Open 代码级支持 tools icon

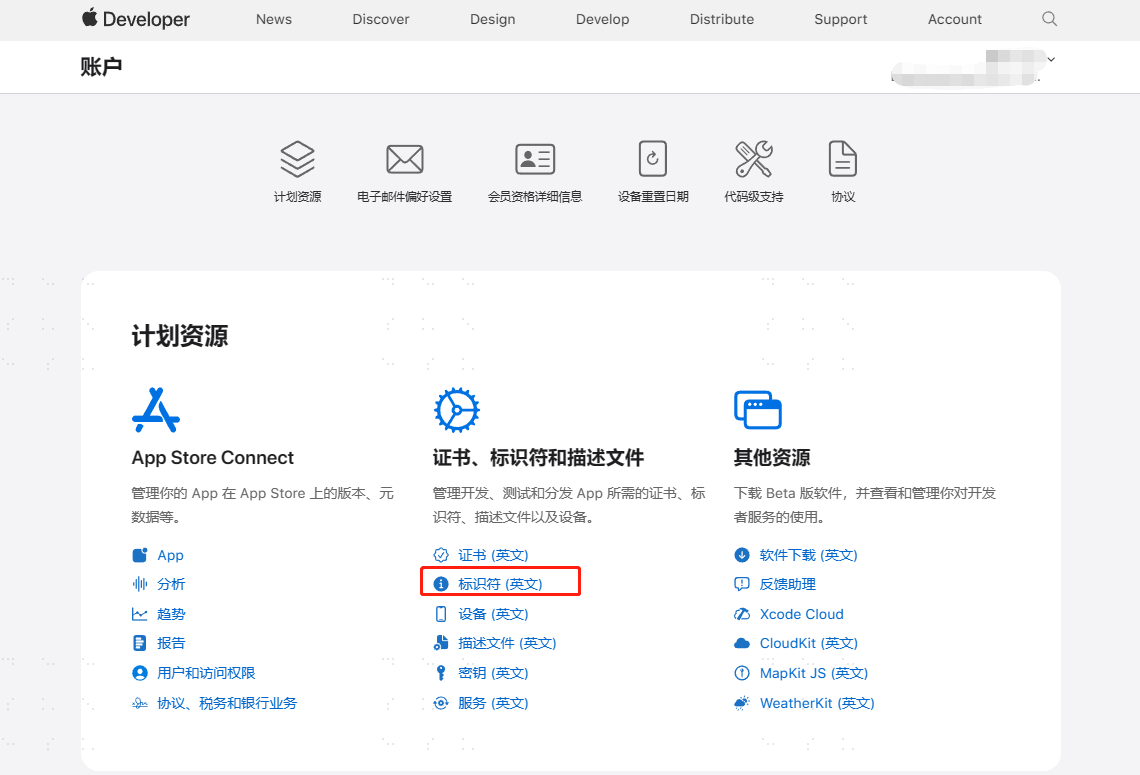(x=754, y=159)
